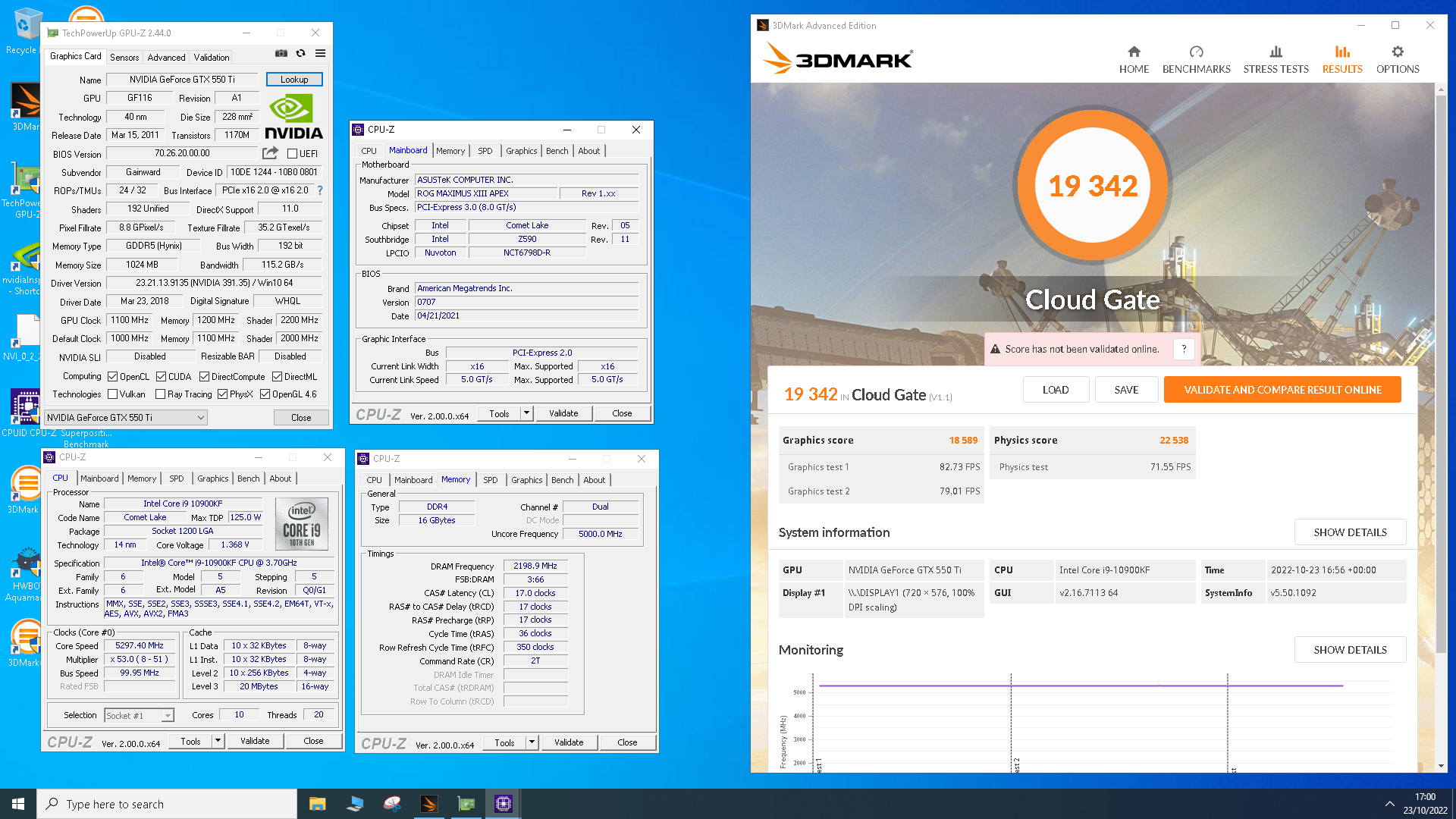Toggle the DirectML checkbox

coord(277,377)
